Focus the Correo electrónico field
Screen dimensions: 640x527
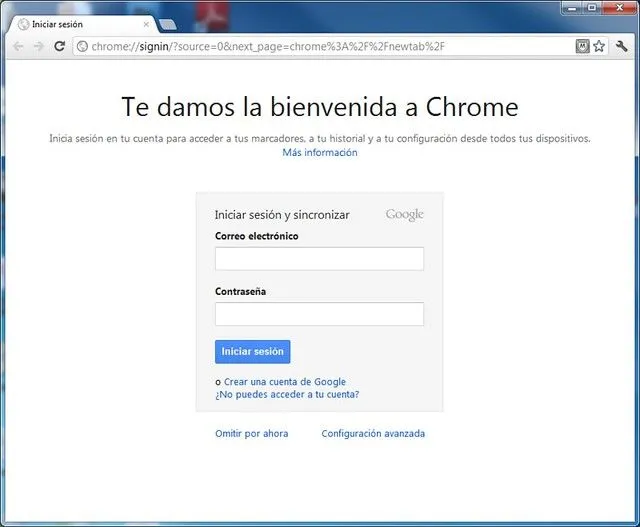coord(319,258)
